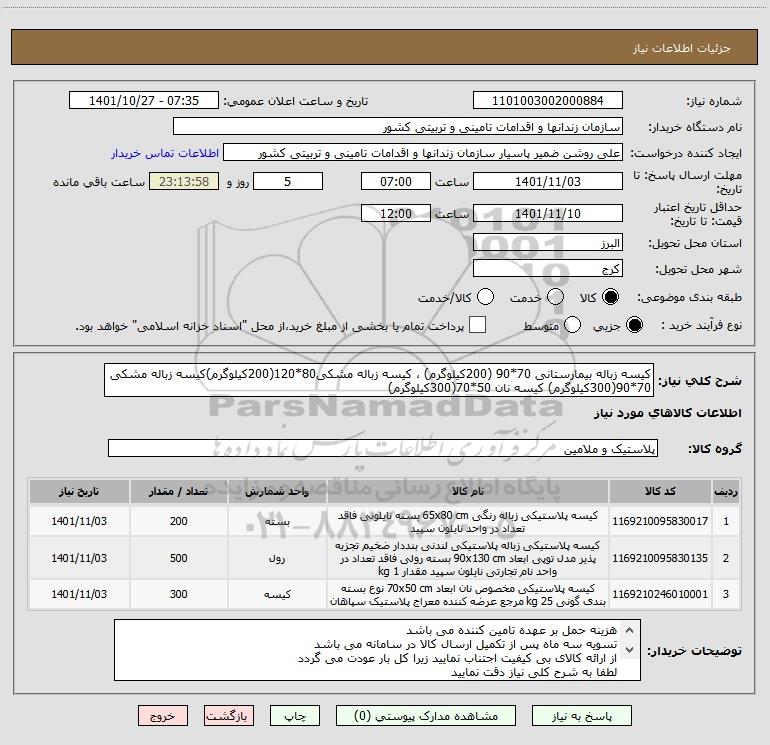Click the تعداد / مقدار column header
The width and height of the screenshot is (770, 745).
coord(179,492)
